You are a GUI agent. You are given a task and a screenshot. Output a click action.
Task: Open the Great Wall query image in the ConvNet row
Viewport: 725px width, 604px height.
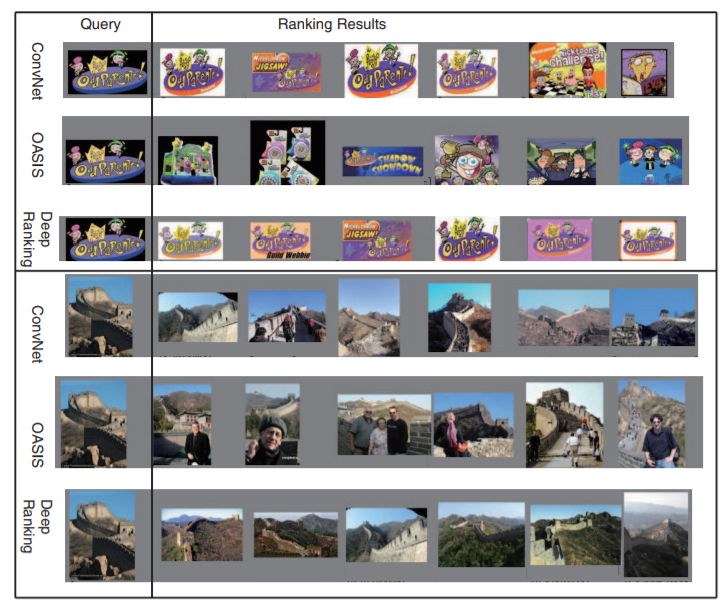pyautogui.click(x=100, y=317)
